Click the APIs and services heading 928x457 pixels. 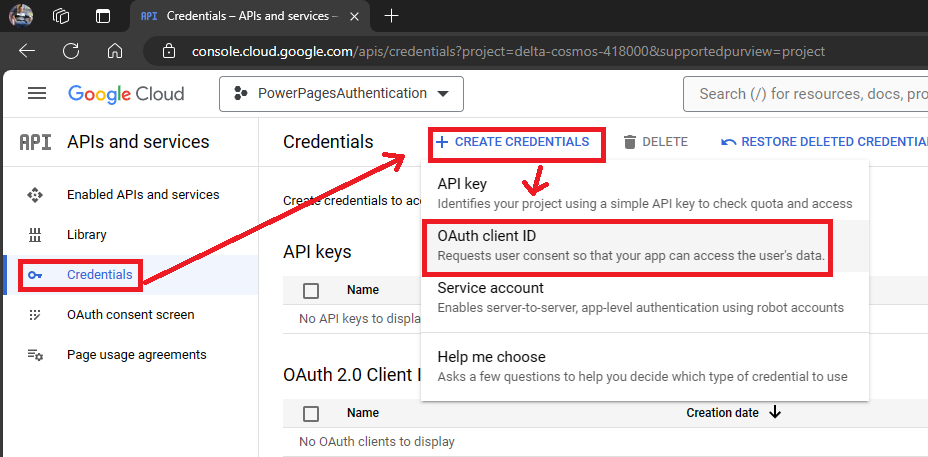pyautogui.click(x=138, y=142)
